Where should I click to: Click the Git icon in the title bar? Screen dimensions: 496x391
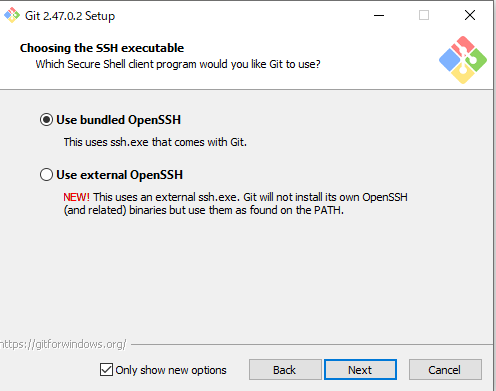[12, 15]
